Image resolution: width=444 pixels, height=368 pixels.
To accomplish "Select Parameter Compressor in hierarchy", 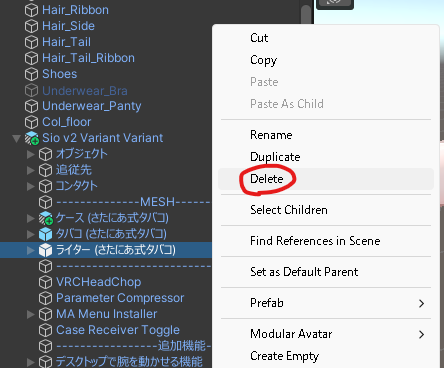I will 120,298.
